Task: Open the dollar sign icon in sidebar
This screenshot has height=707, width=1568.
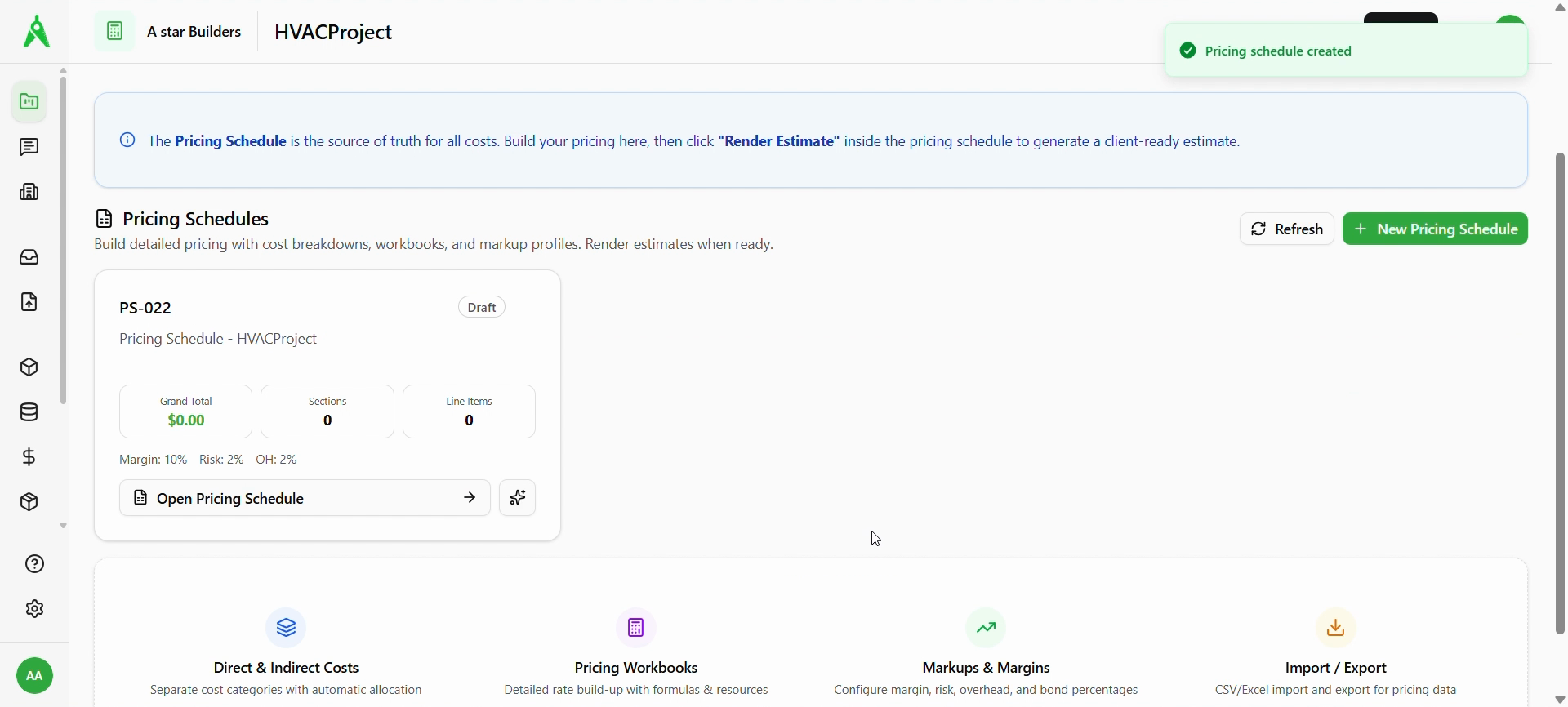Action: coord(29,457)
